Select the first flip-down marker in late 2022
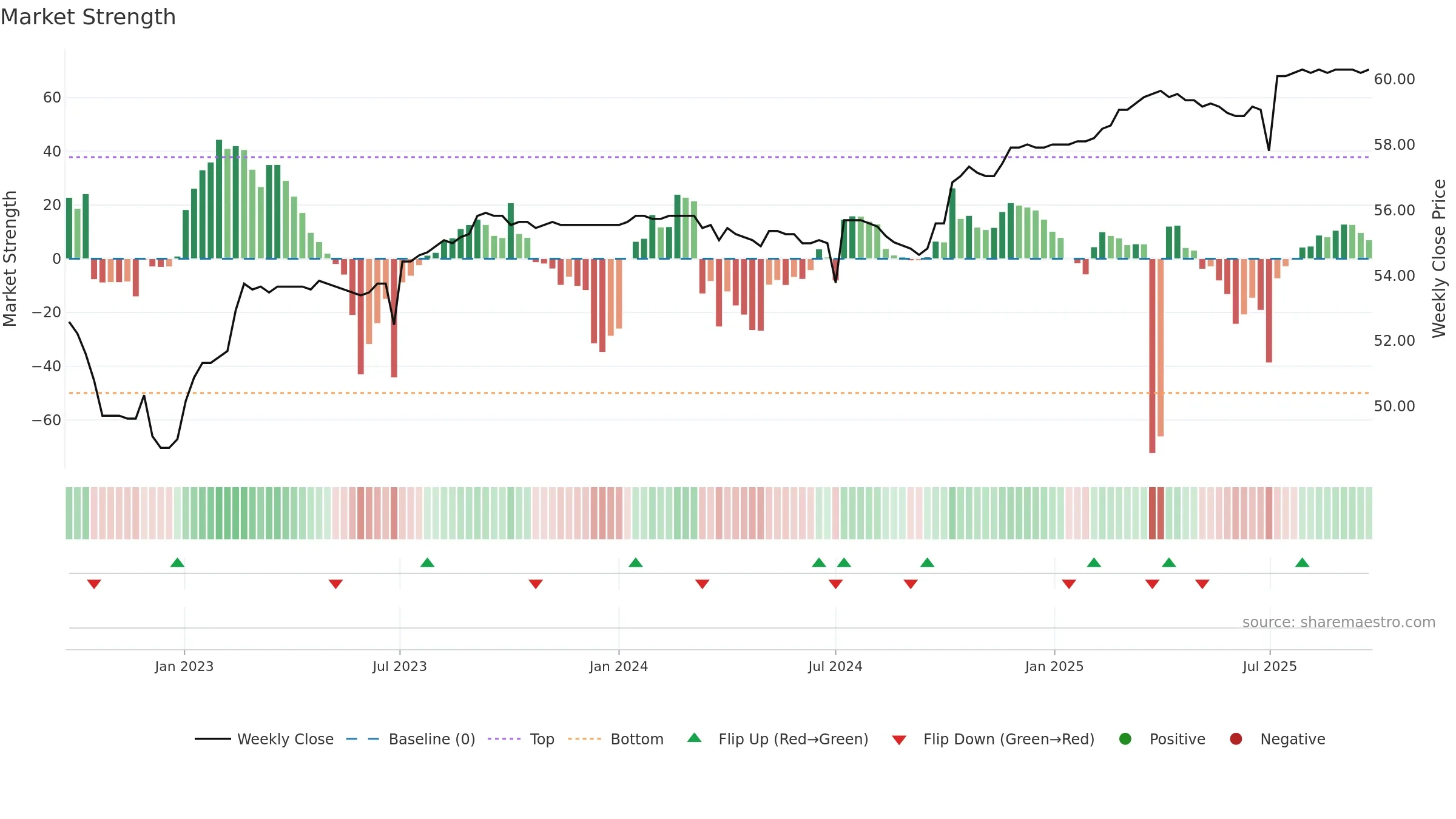Screen dimensions: 1456x819 [x=94, y=584]
